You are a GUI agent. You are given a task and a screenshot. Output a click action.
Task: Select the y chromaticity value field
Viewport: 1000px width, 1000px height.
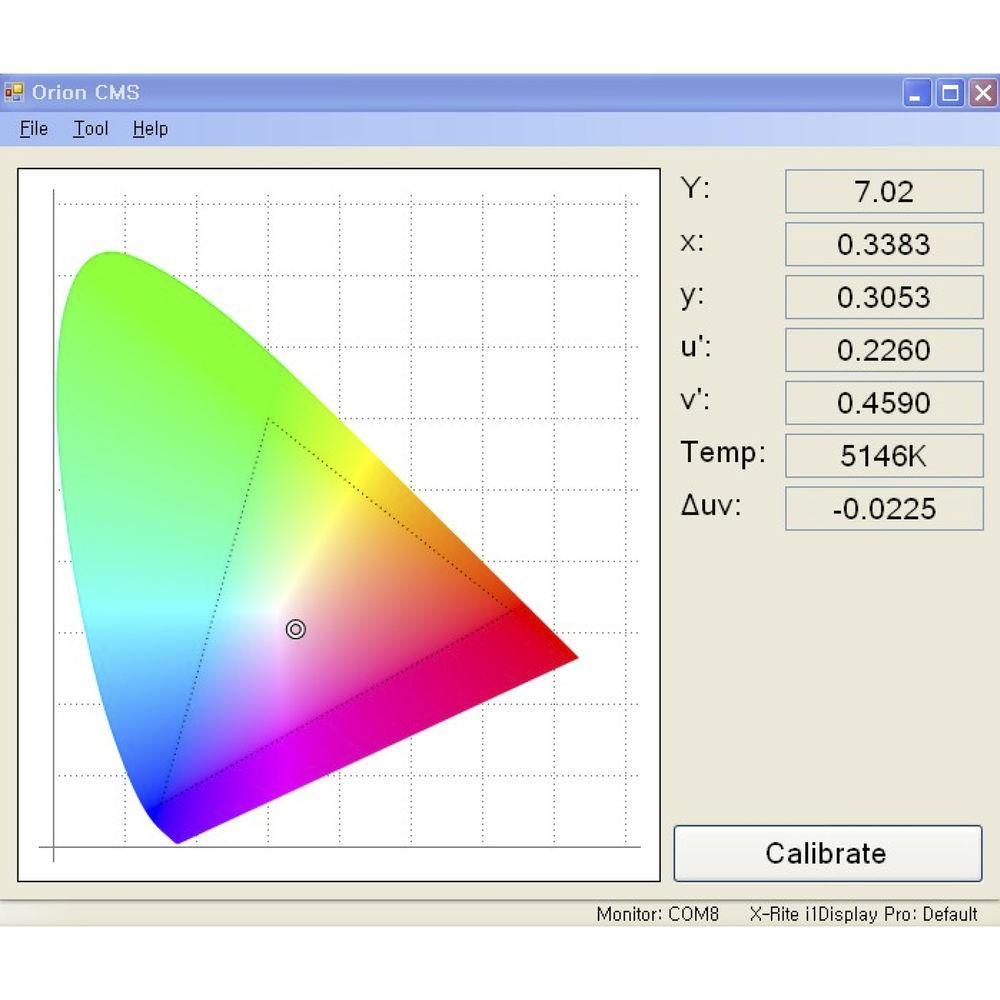pos(884,297)
